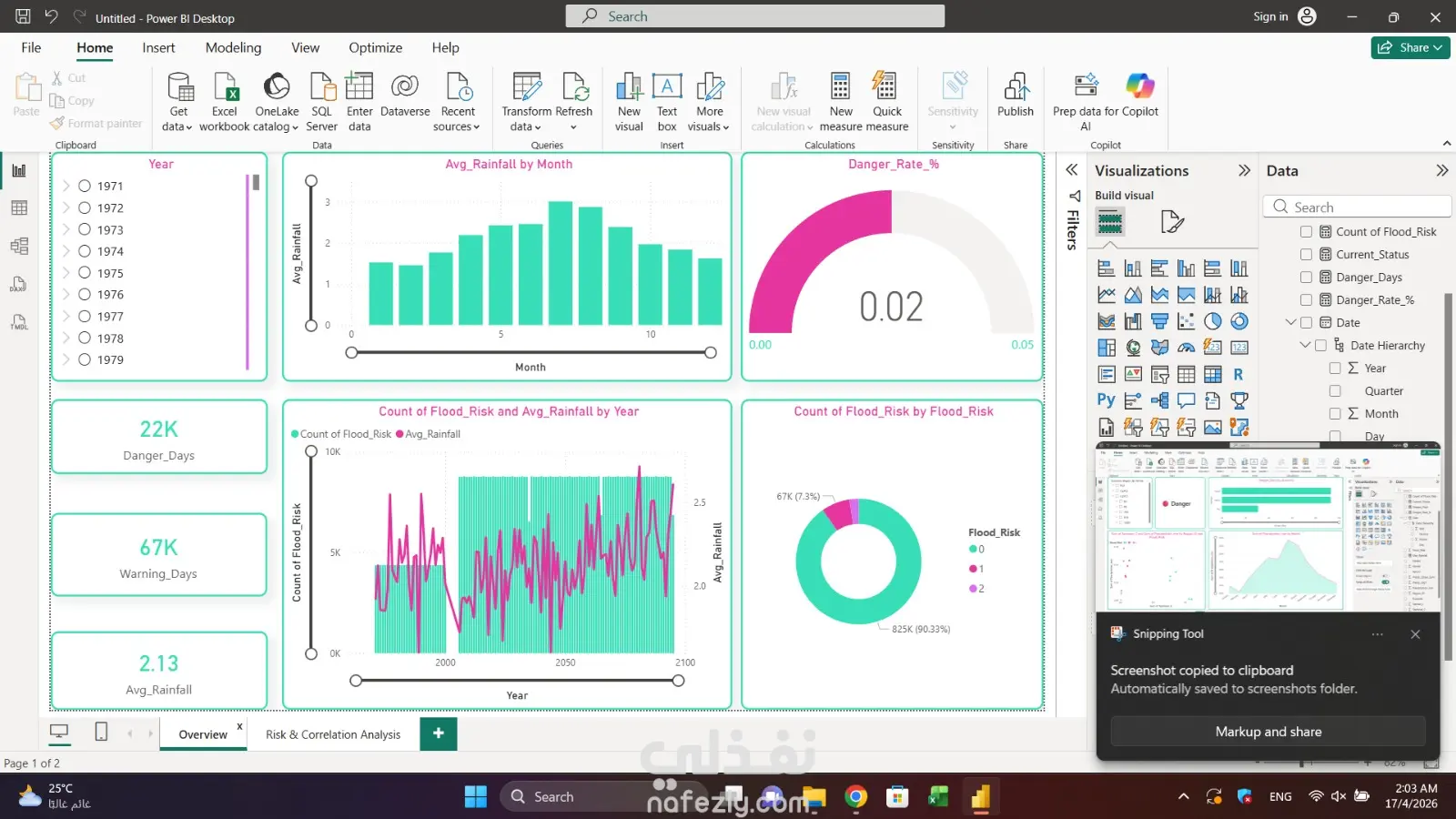Open the File menu
This screenshot has width=1456, height=819.
coord(31,47)
